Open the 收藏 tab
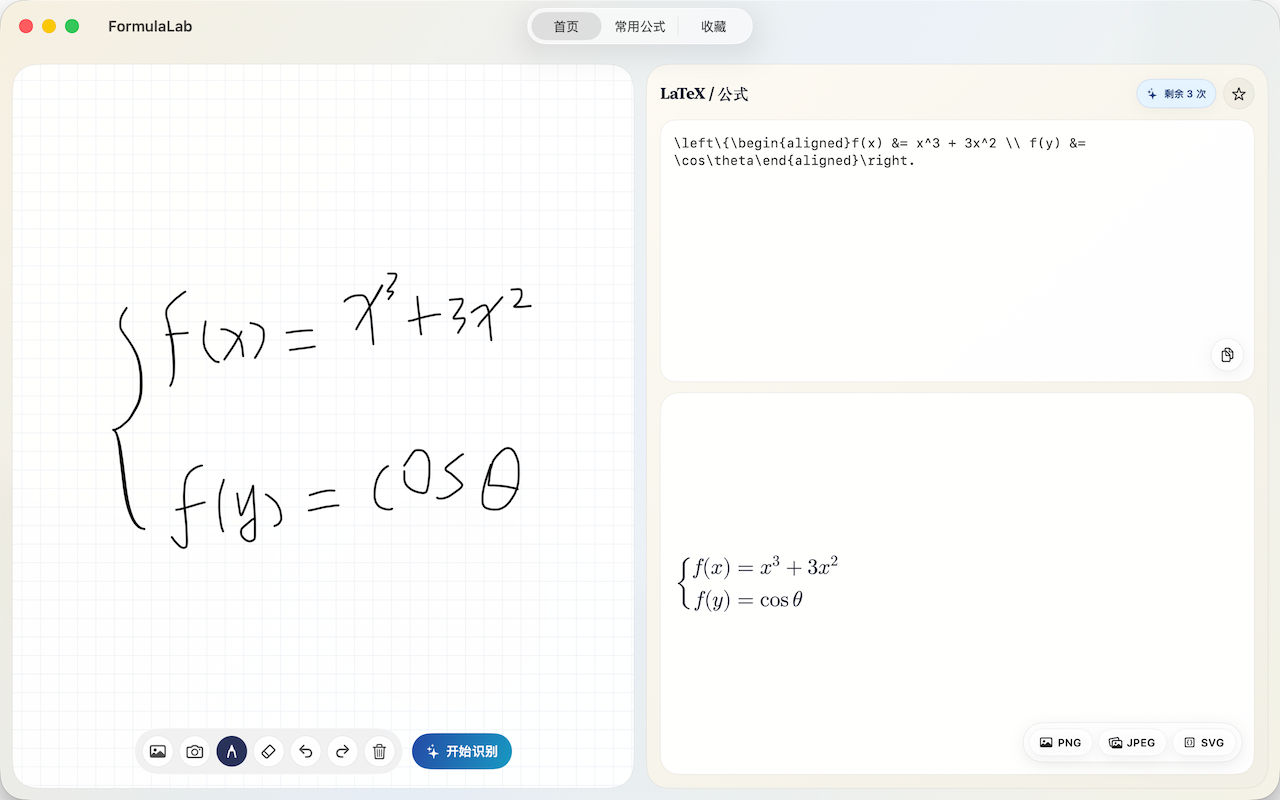Image resolution: width=1280 pixels, height=800 pixels. pyautogui.click(x=714, y=26)
